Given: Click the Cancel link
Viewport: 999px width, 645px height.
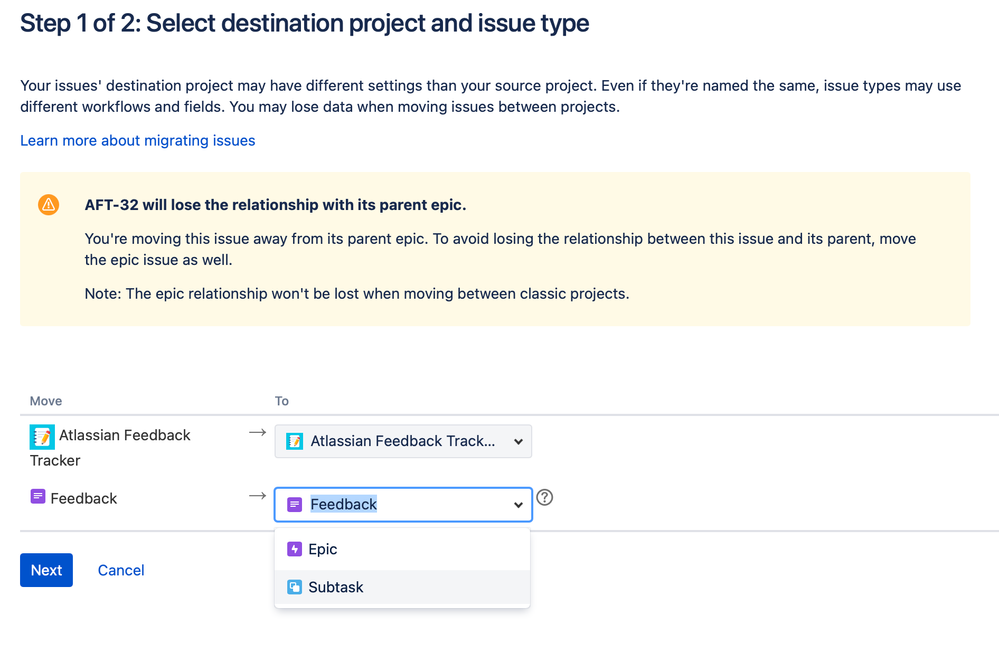Looking at the screenshot, I should coord(121,570).
